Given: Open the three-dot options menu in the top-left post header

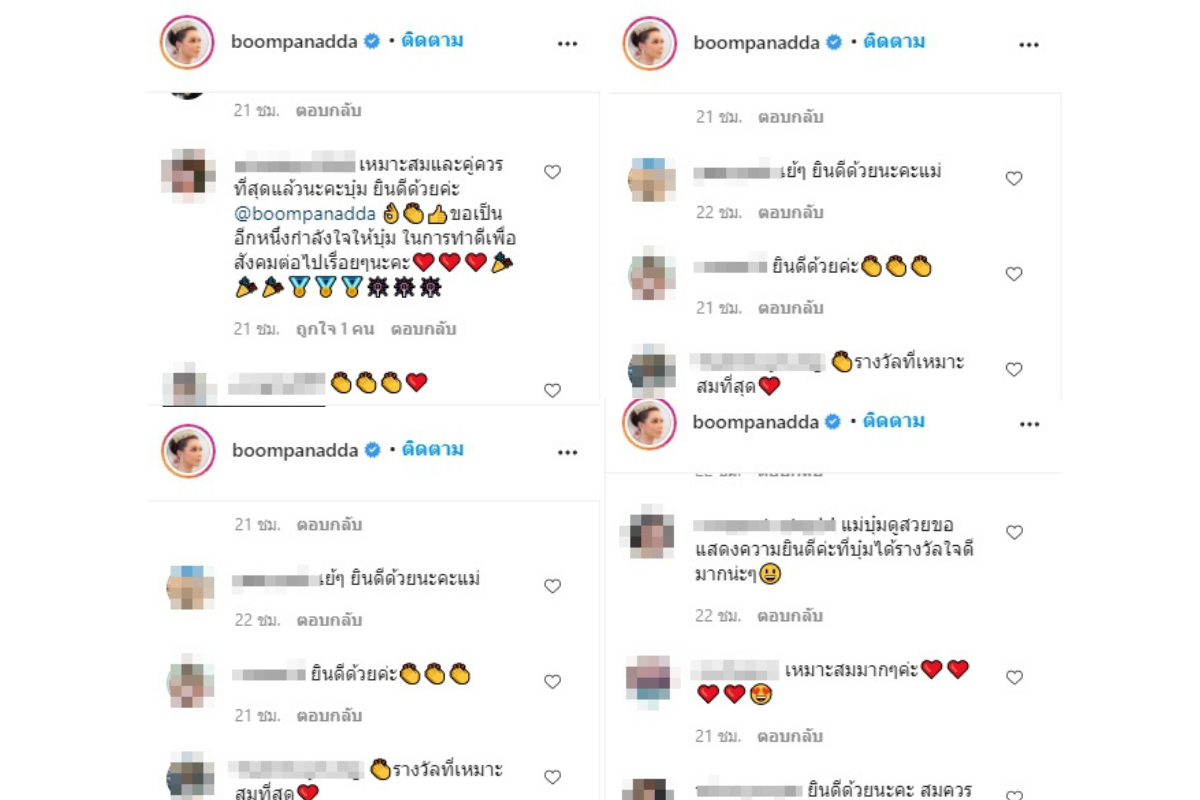Looking at the screenshot, I should [568, 44].
